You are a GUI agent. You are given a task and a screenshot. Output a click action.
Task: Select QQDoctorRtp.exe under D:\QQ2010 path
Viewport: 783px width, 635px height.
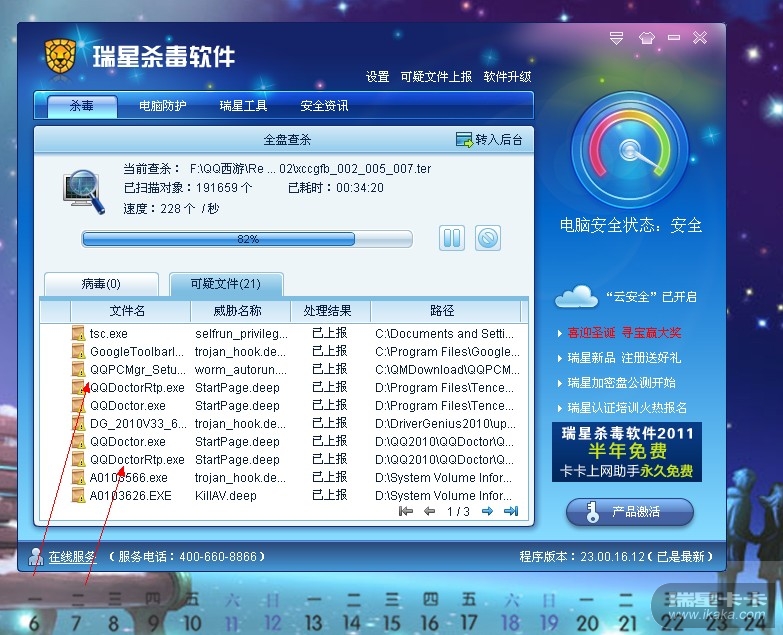coord(137,459)
